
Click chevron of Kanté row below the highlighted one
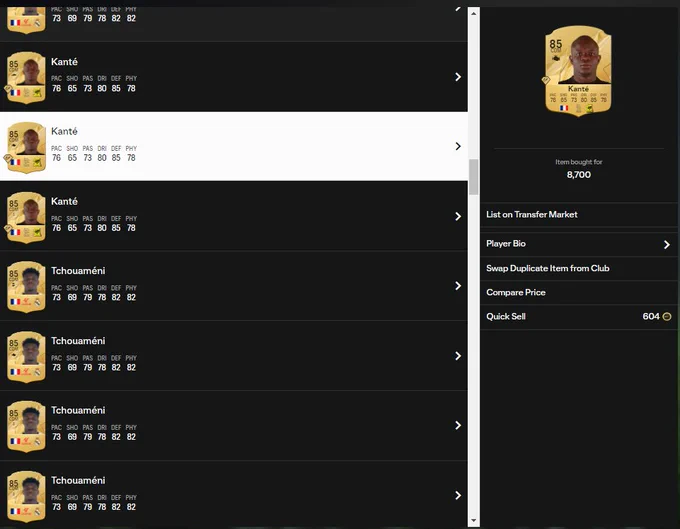click(458, 216)
